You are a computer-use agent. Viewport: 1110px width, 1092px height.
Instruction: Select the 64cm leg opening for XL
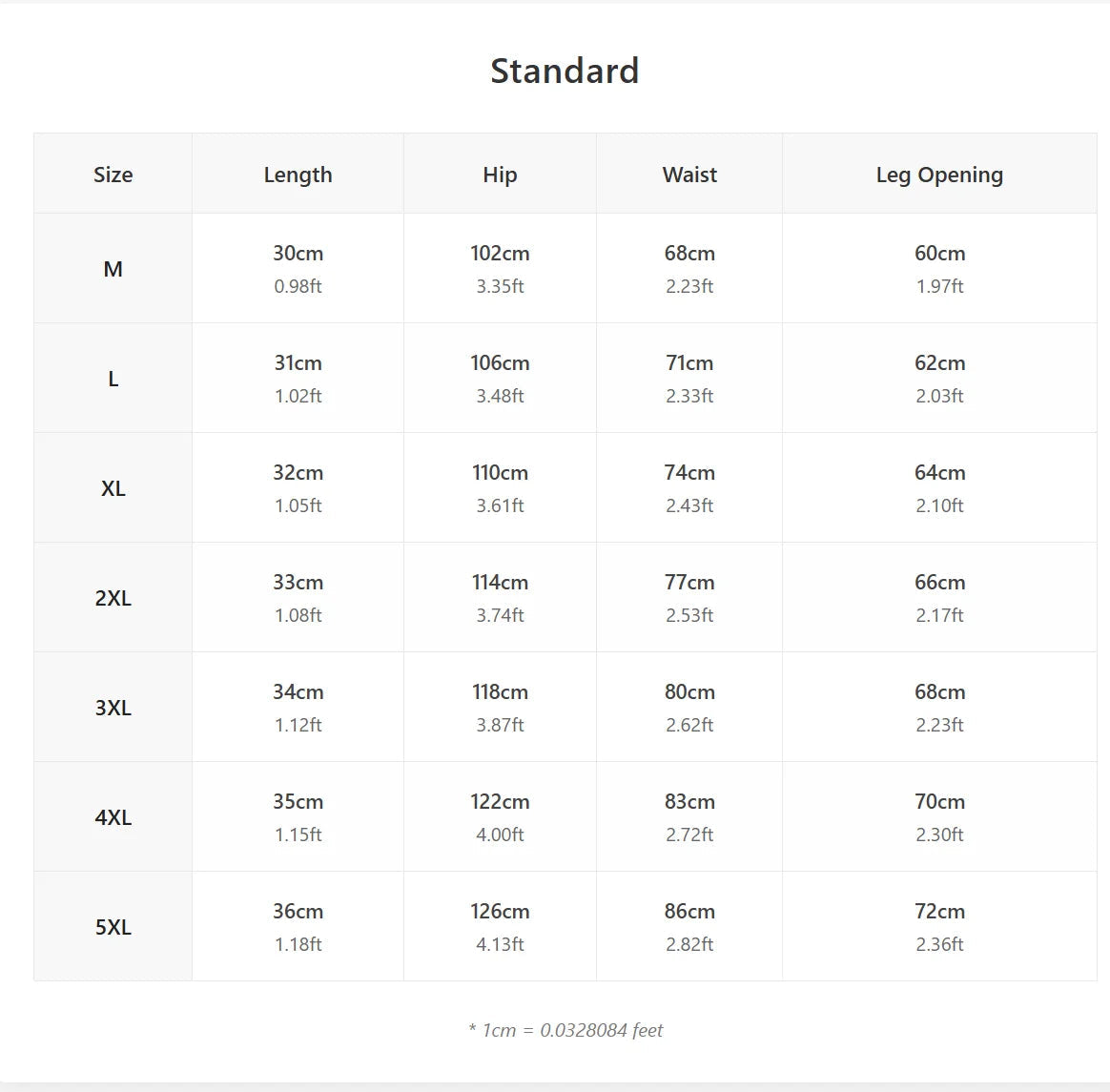click(x=939, y=473)
